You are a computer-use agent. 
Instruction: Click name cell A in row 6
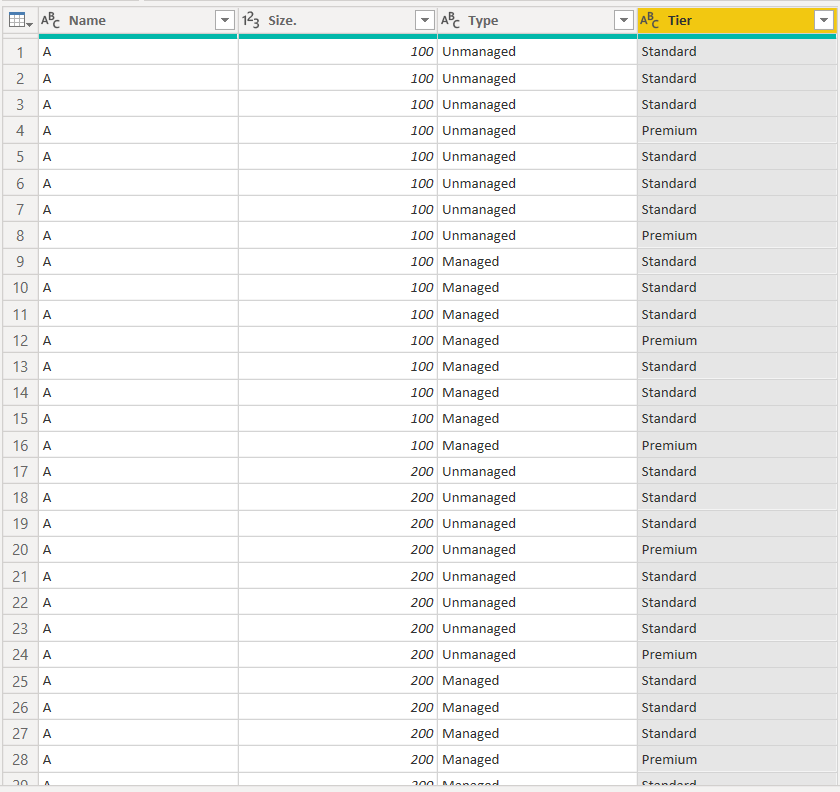click(138, 184)
